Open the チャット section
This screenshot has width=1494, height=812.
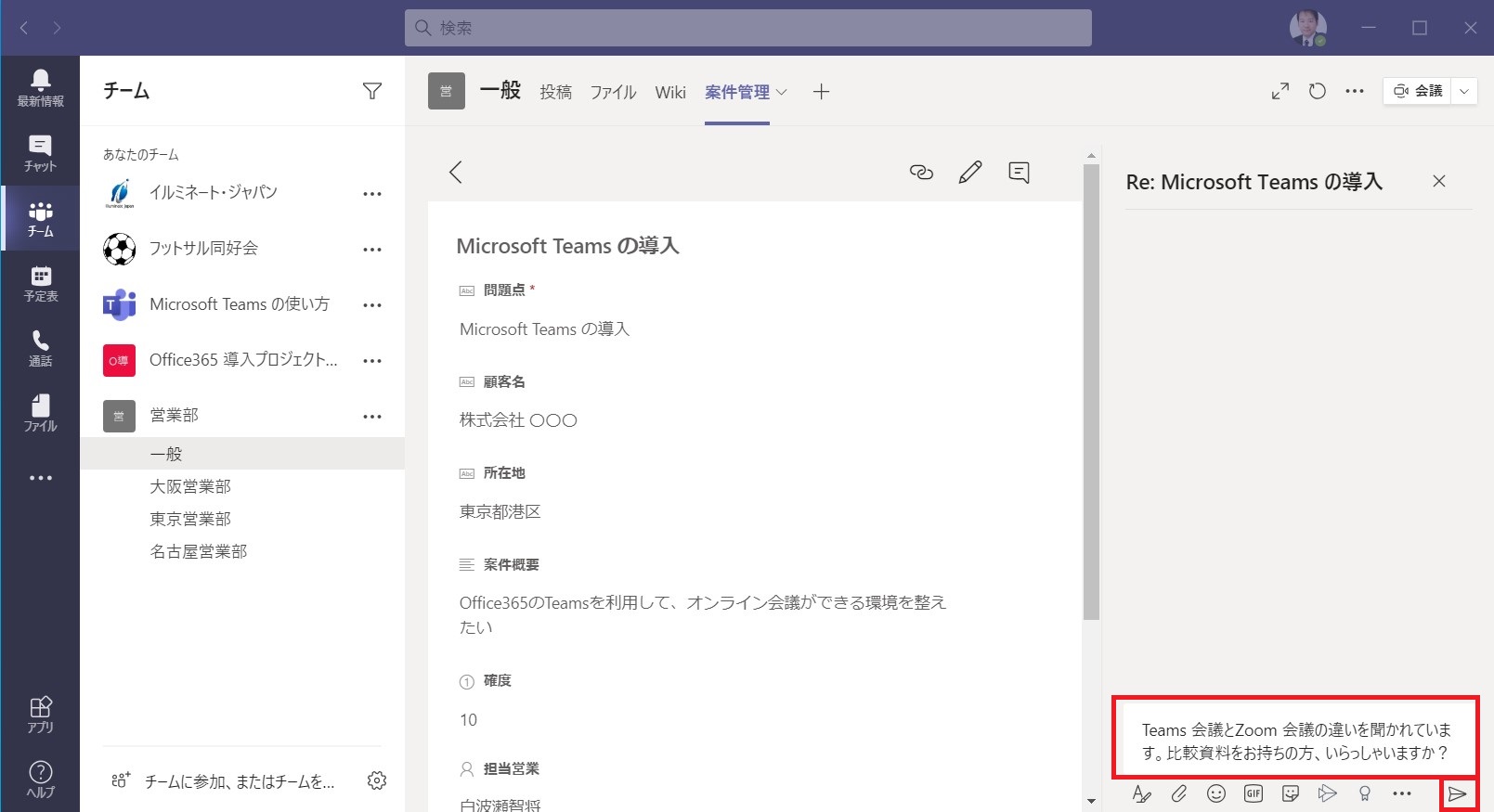[x=40, y=153]
